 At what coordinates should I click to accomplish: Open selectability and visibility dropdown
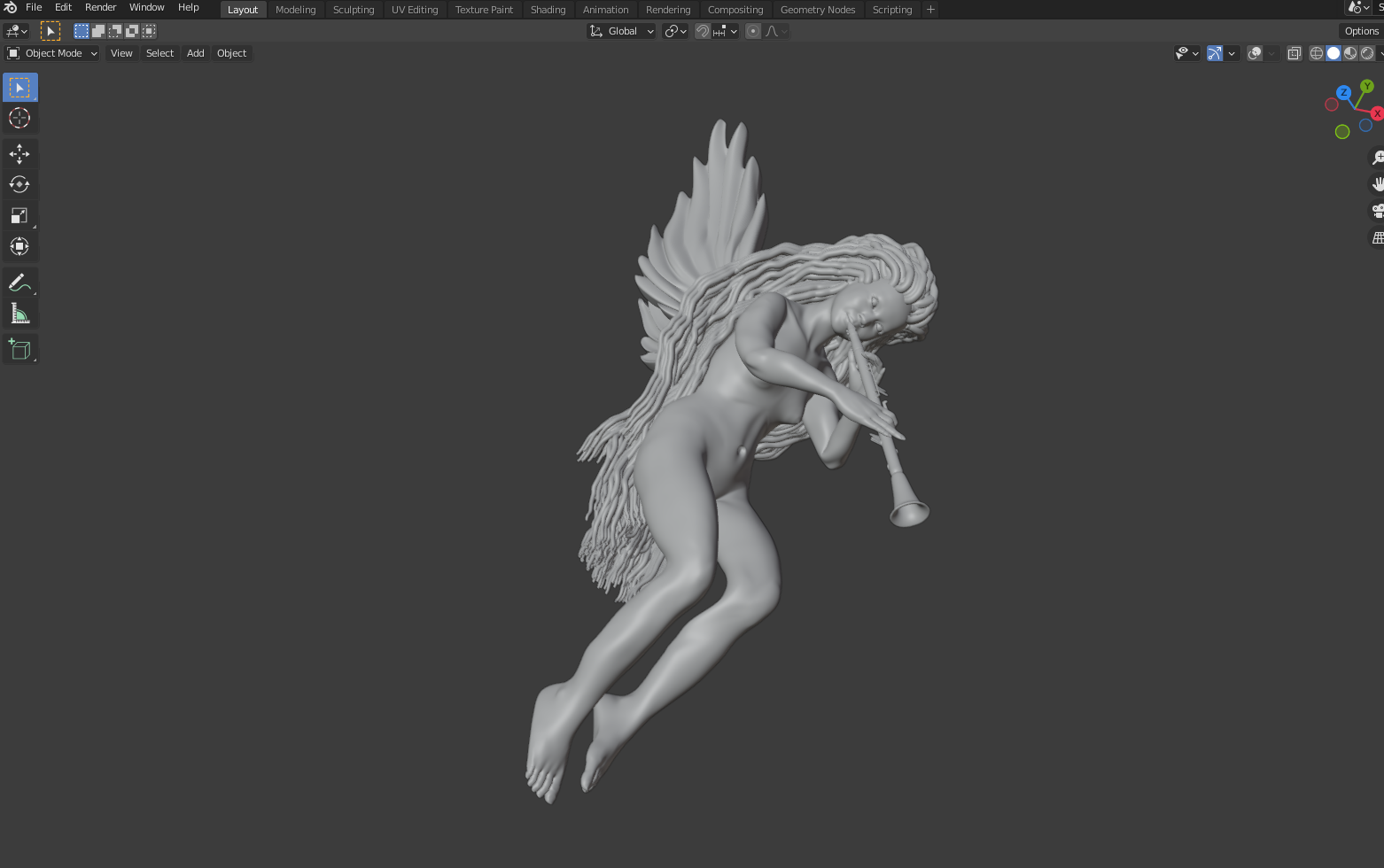point(1186,53)
